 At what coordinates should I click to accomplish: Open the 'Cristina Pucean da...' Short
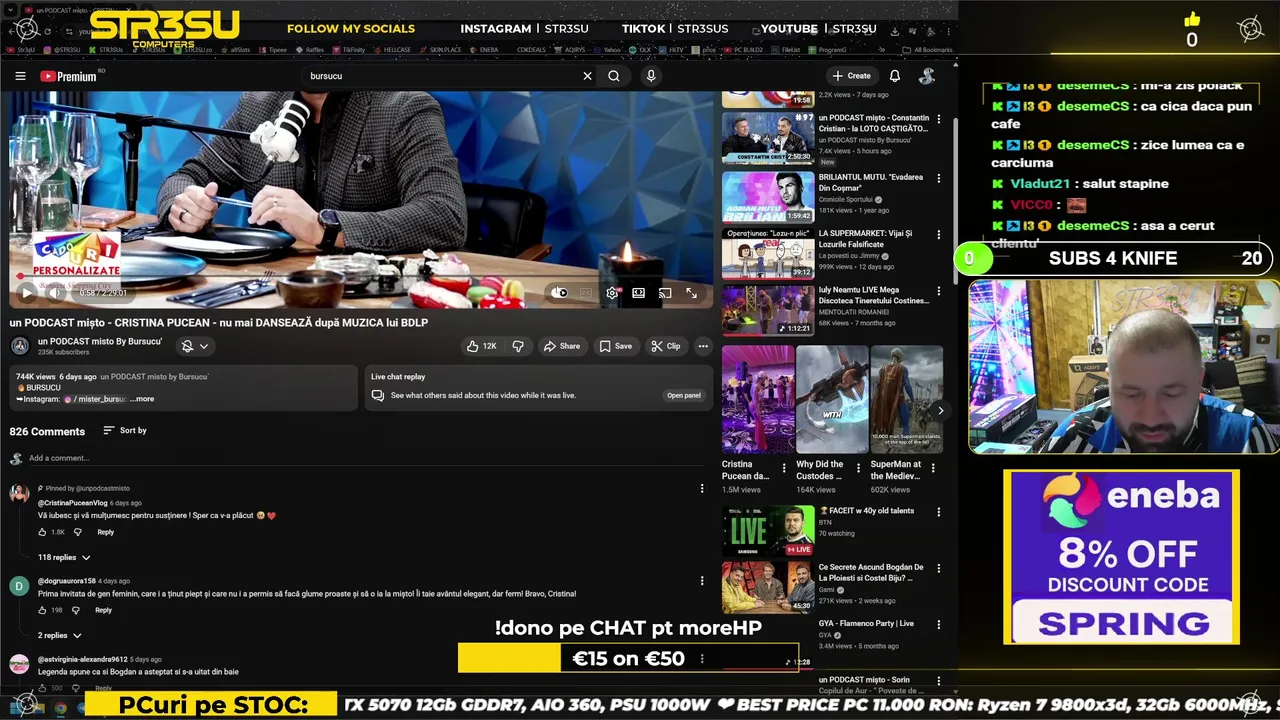point(758,399)
